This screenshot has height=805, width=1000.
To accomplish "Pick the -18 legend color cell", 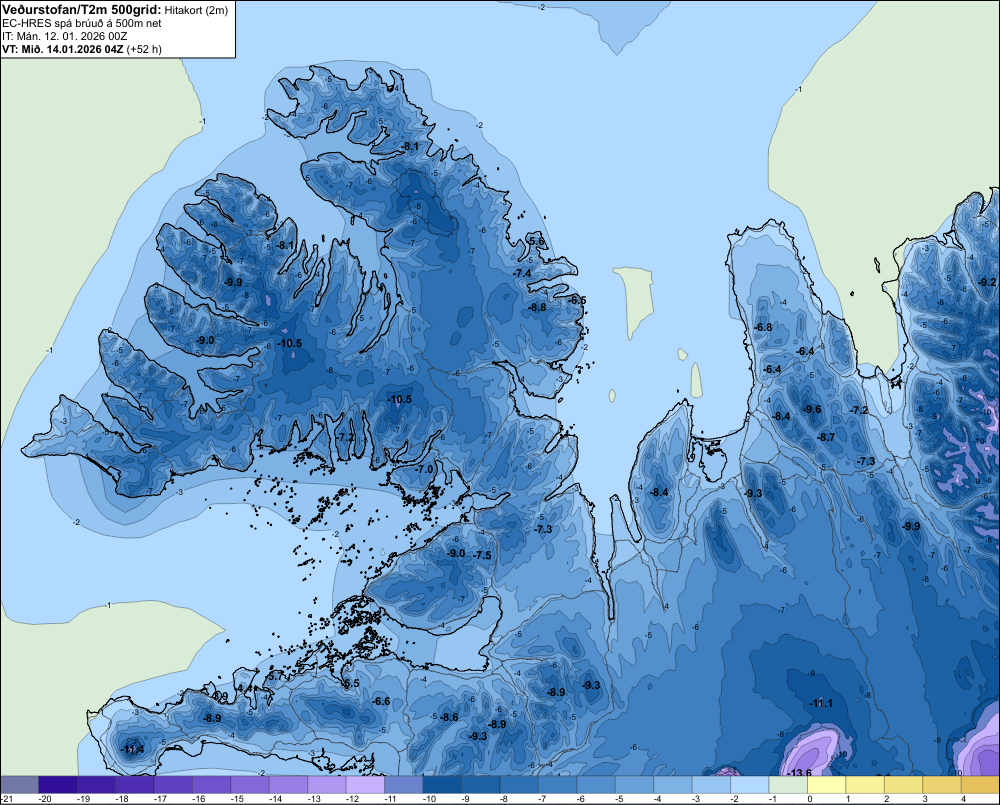I will pos(135,785).
